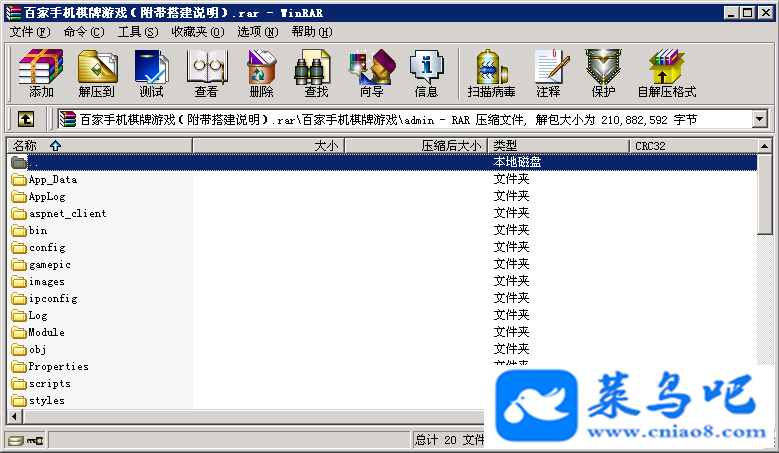This screenshot has height=453, width=779.
Task: Click the Add (添加) toolbar icon
Action: (41, 73)
